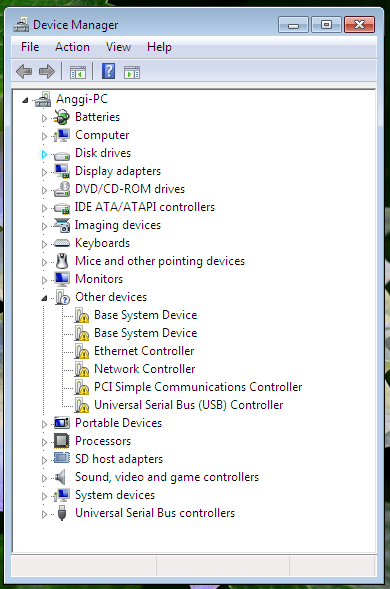Expand the Portable Devices arrow
The image size is (390, 589).
(x=44, y=424)
